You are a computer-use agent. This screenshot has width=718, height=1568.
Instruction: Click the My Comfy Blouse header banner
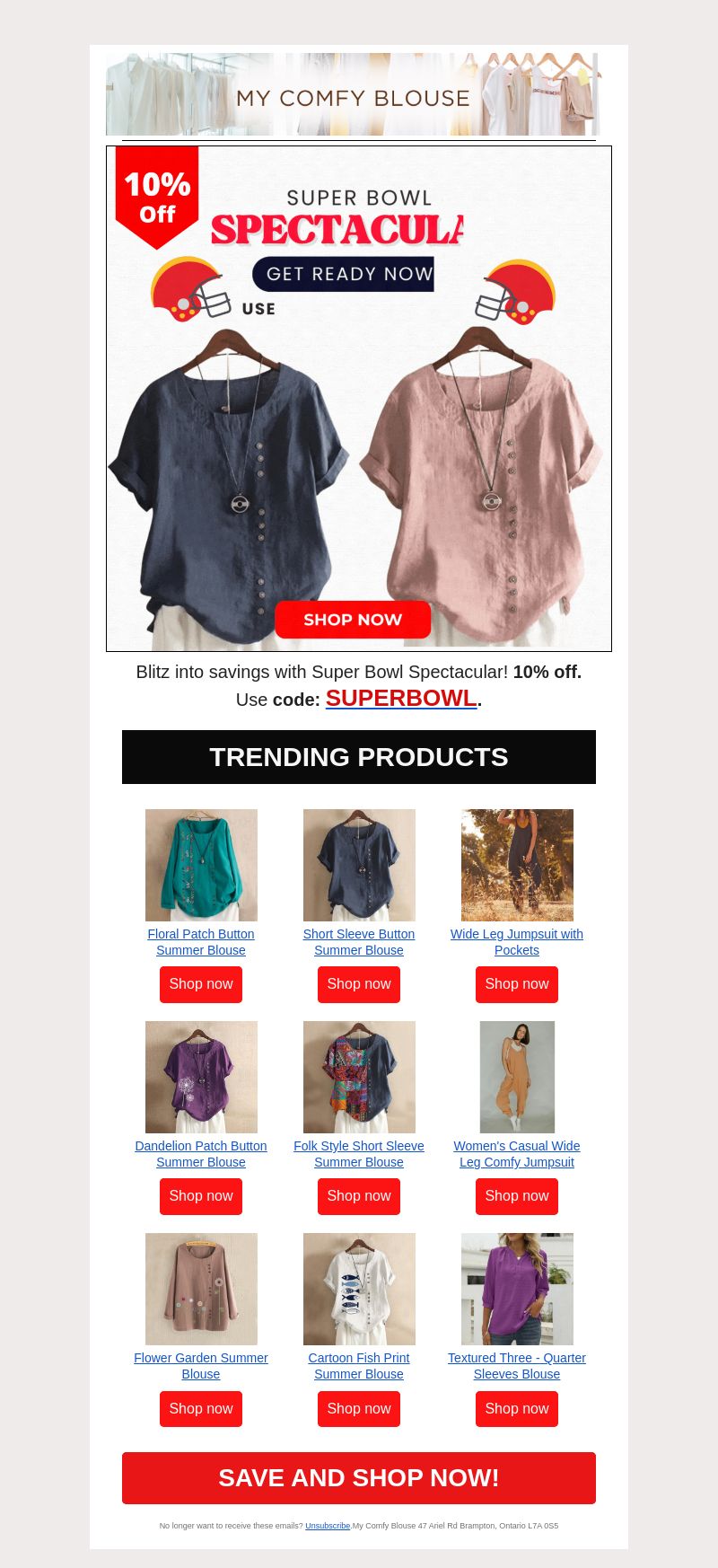[353, 94]
